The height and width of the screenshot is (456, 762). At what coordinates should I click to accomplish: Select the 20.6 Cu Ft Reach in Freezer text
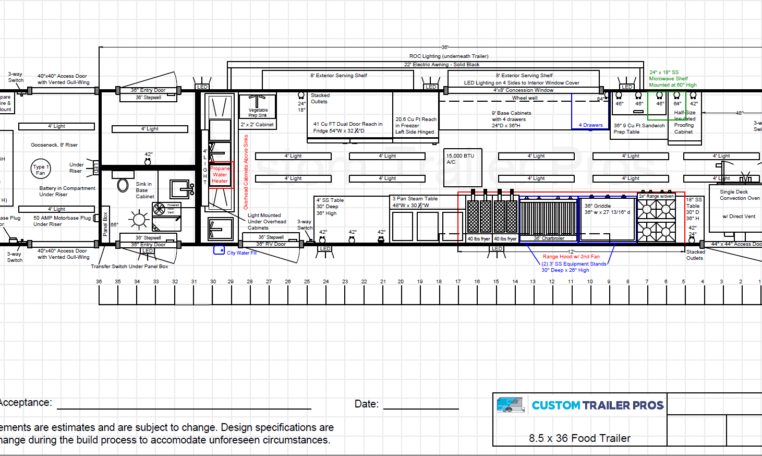416,125
